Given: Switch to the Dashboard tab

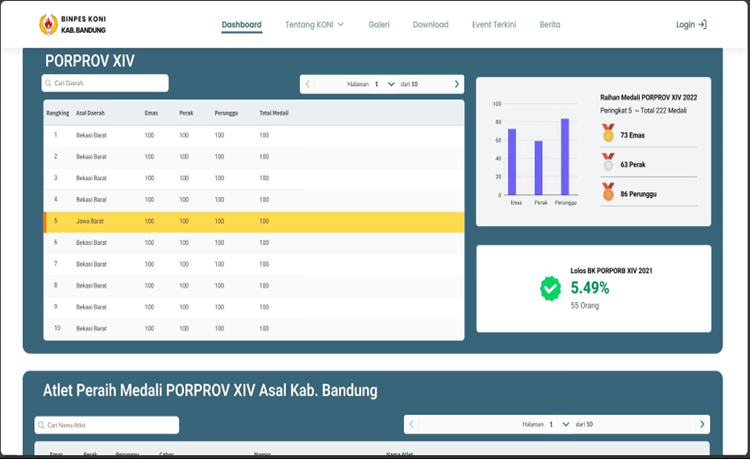Looking at the screenshot, I should point(241,24).
